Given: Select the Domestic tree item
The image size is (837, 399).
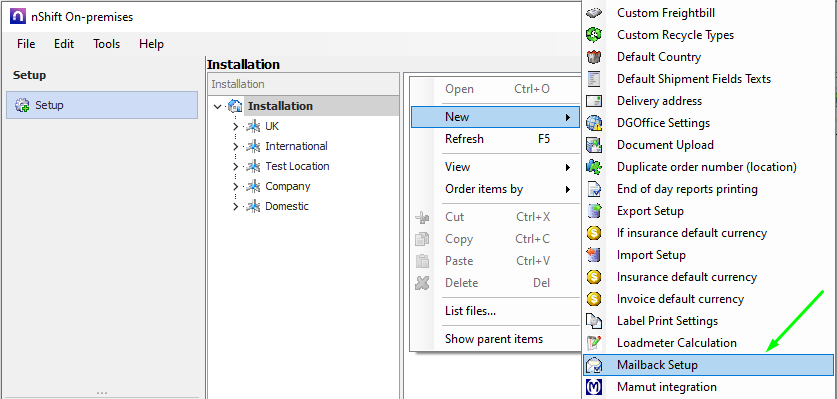Looking at the screenshot, I should click(287, 206).
